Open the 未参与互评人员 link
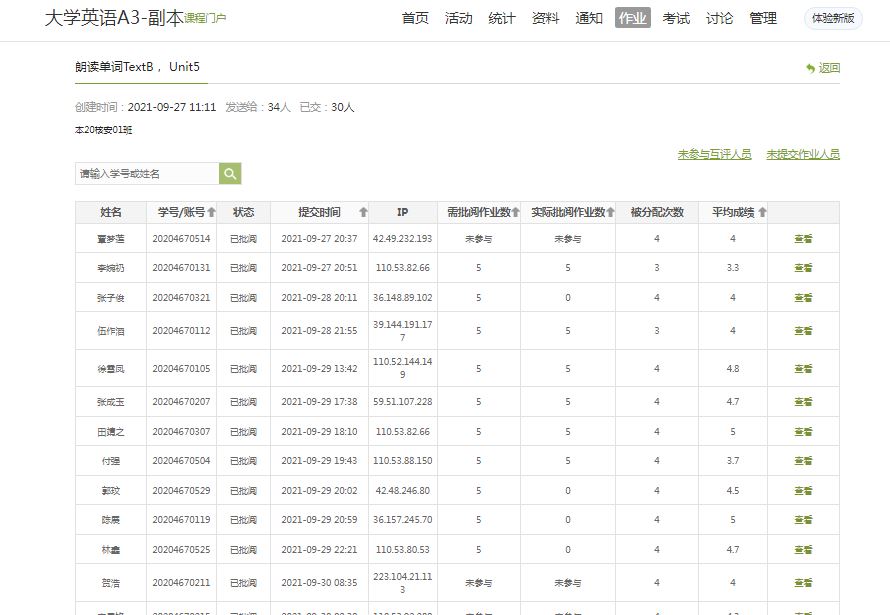This screenshot has height=615, width=890. [715, 154]
